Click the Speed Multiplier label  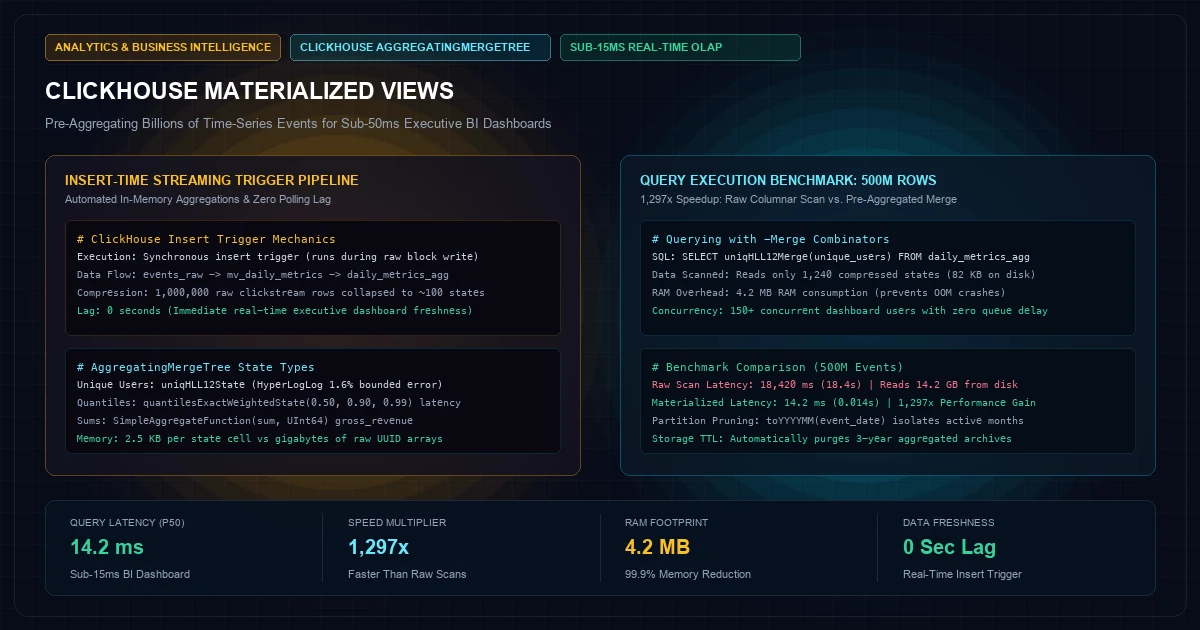click(397, 523)
